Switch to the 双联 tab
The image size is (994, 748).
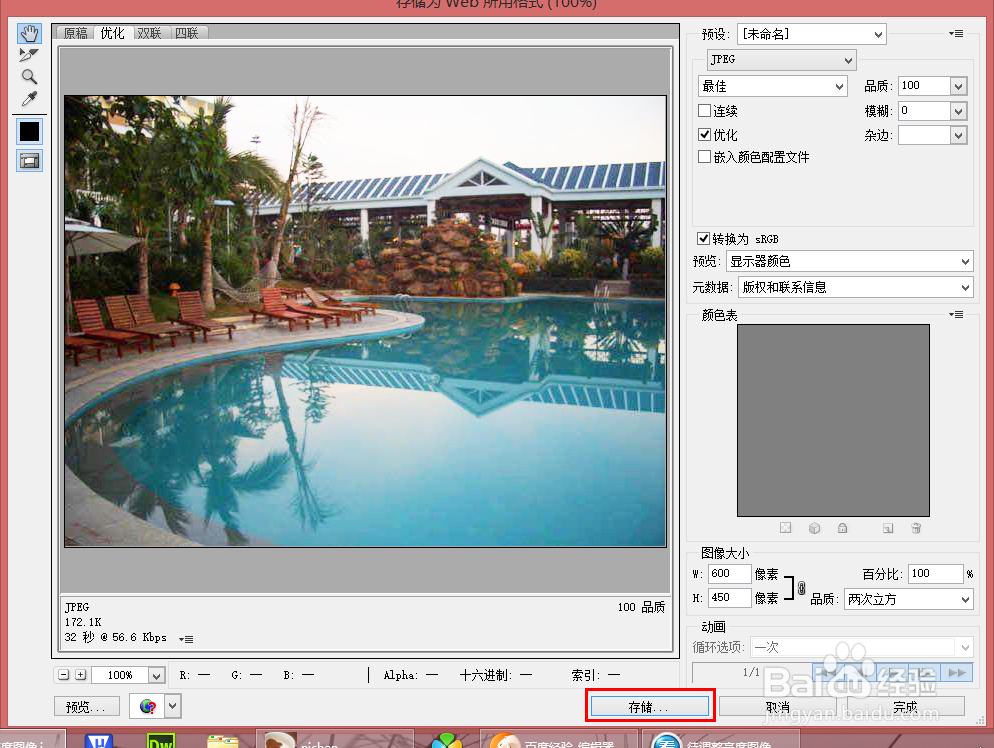150,33
